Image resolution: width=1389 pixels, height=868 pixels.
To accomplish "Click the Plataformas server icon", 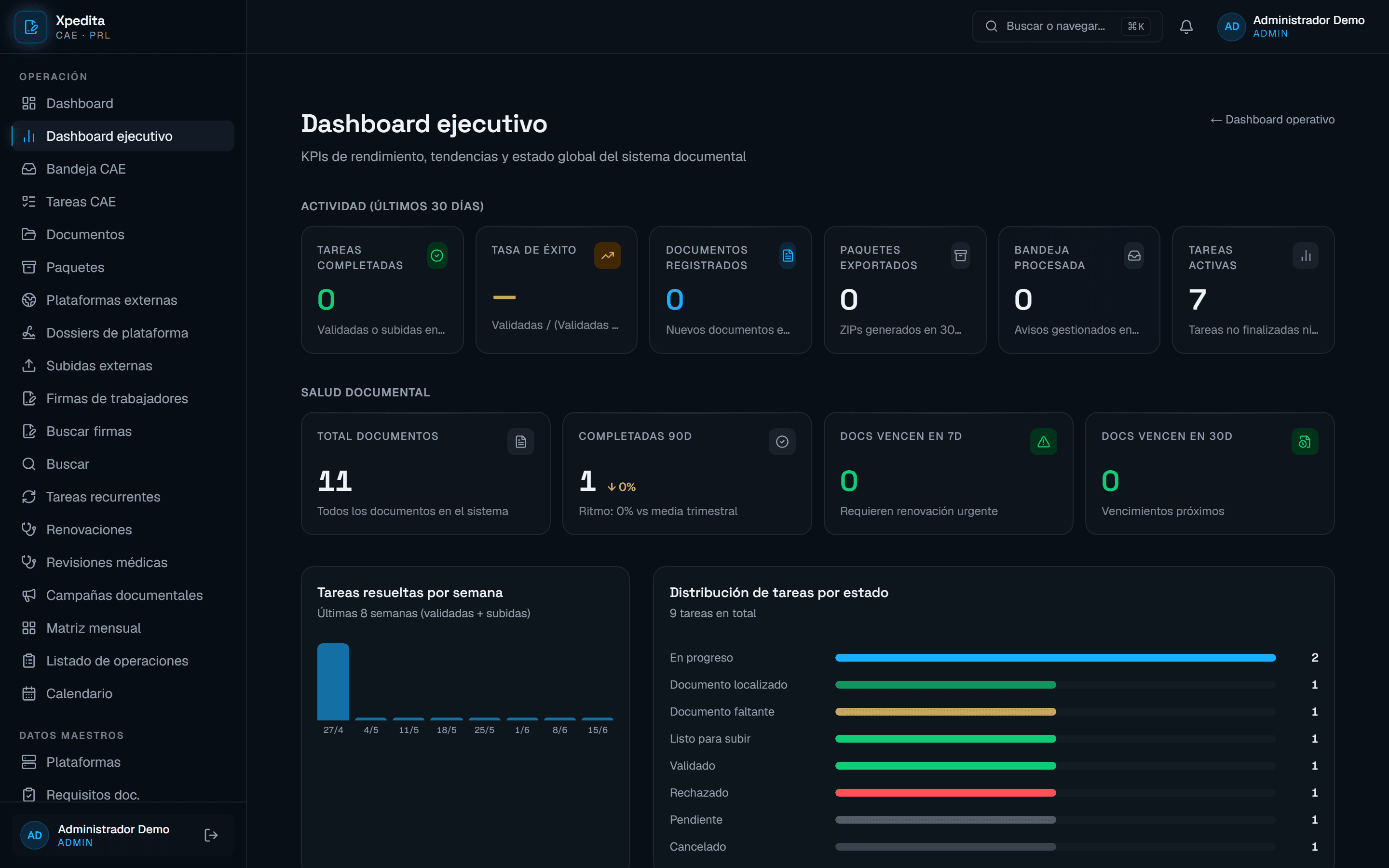I will point(29,762).
